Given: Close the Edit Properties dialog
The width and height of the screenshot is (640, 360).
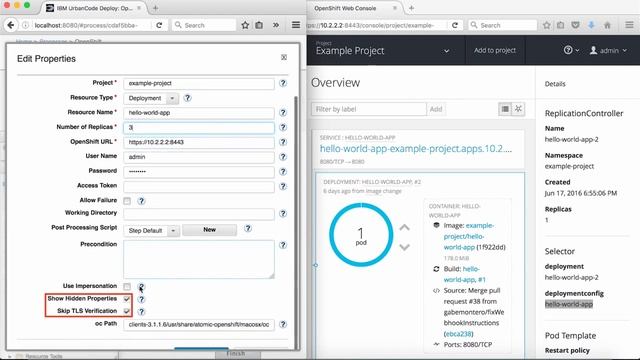Looking at the screenshot, I should point(284,58).
